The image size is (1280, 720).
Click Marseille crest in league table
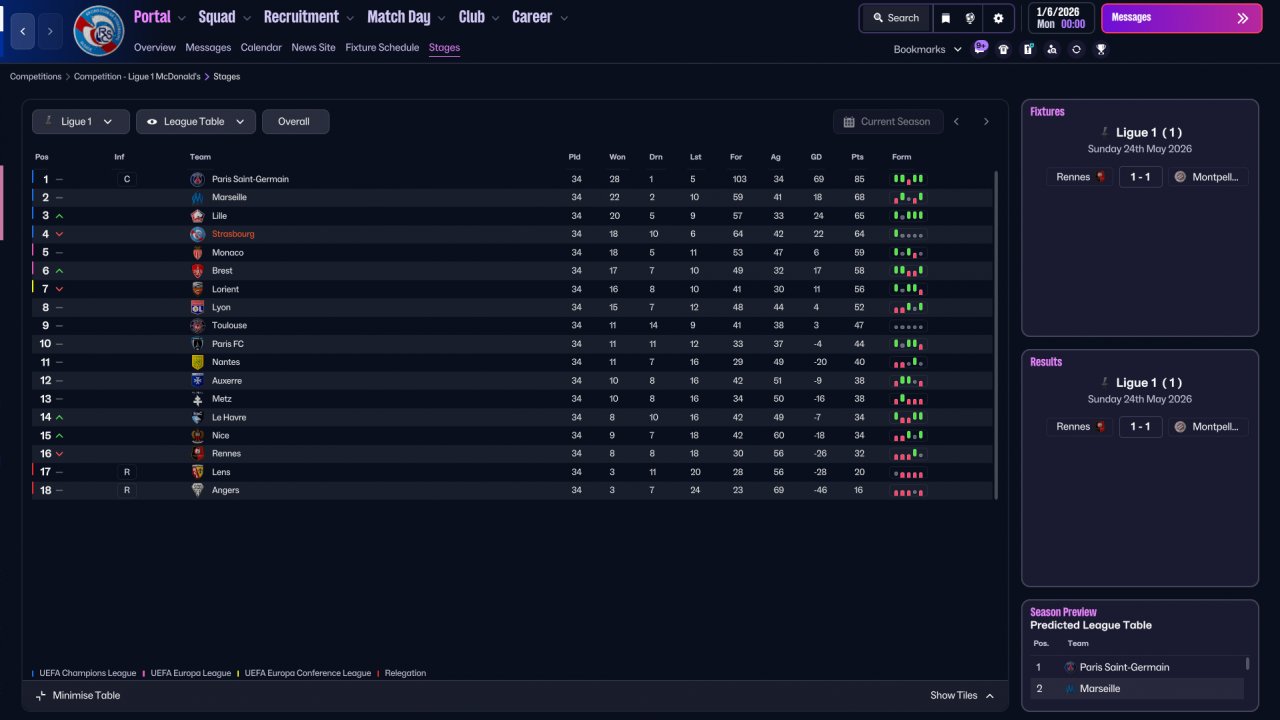(x=197, y=198)
